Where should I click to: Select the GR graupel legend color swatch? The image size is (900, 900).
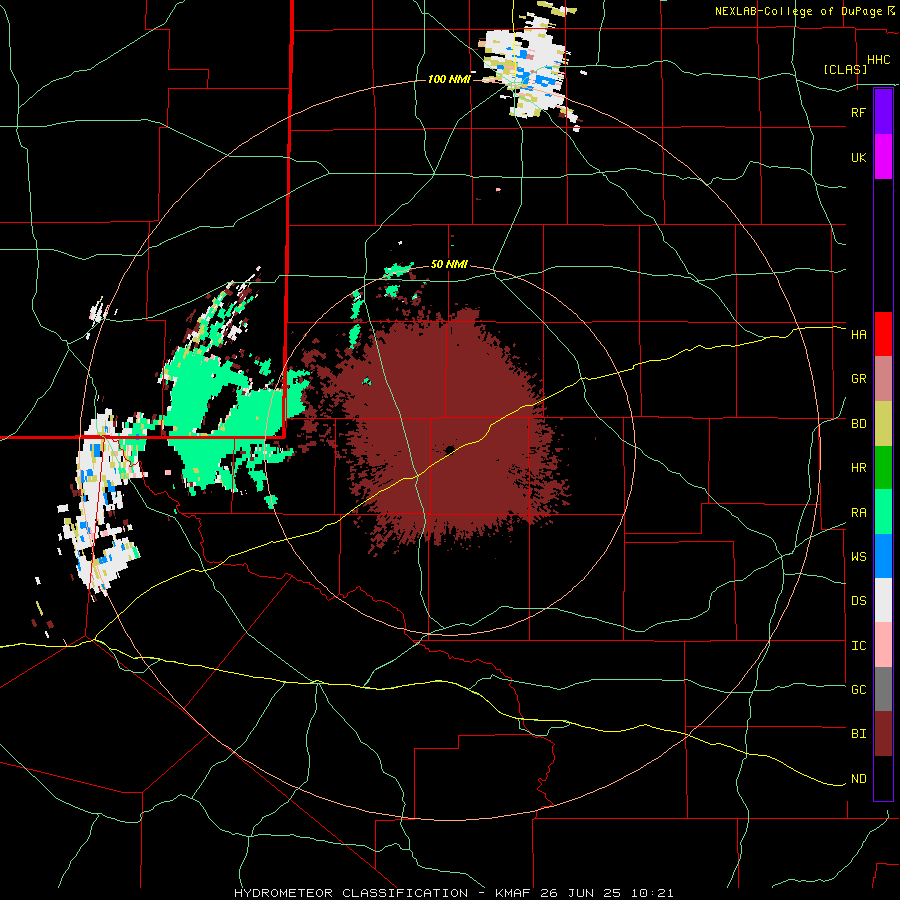(x=883, y=379)
